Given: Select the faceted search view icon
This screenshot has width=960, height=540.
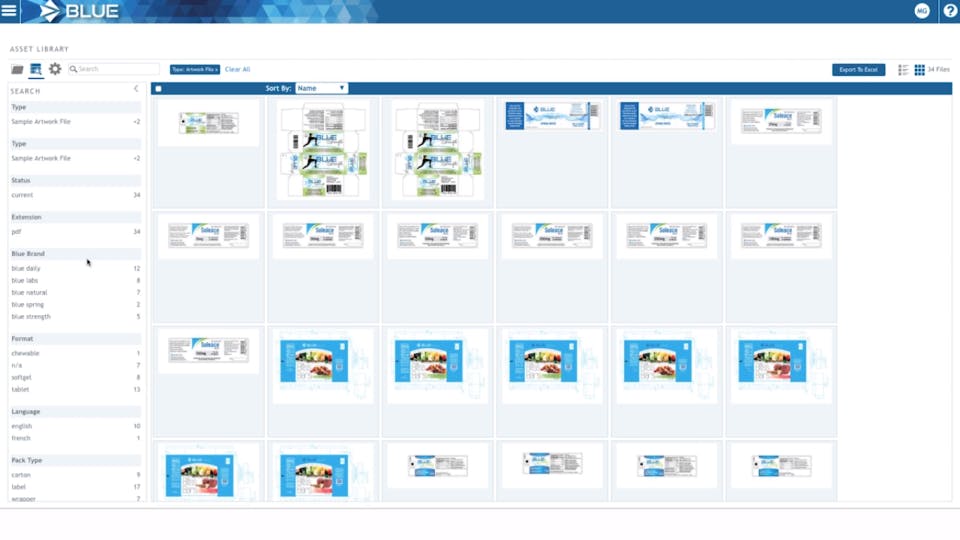Looking at the screenshot, I should pos(36,69).
